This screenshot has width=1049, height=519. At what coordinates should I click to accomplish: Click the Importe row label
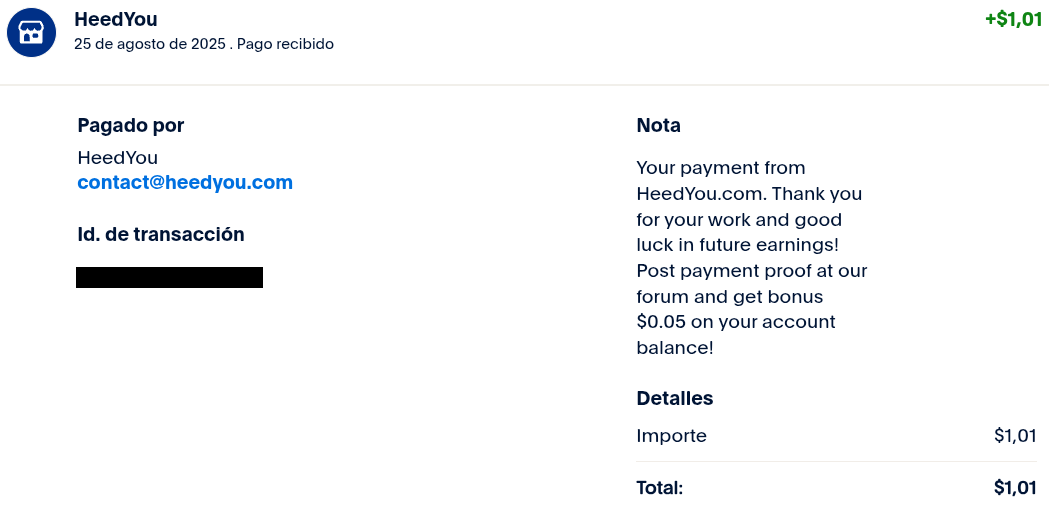tap(671, 436)
